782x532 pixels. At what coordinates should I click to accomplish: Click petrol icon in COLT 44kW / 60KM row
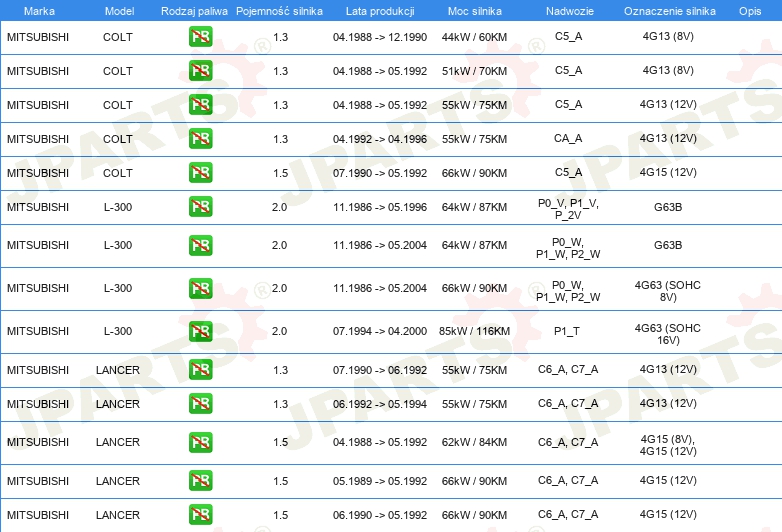[200, 37]
